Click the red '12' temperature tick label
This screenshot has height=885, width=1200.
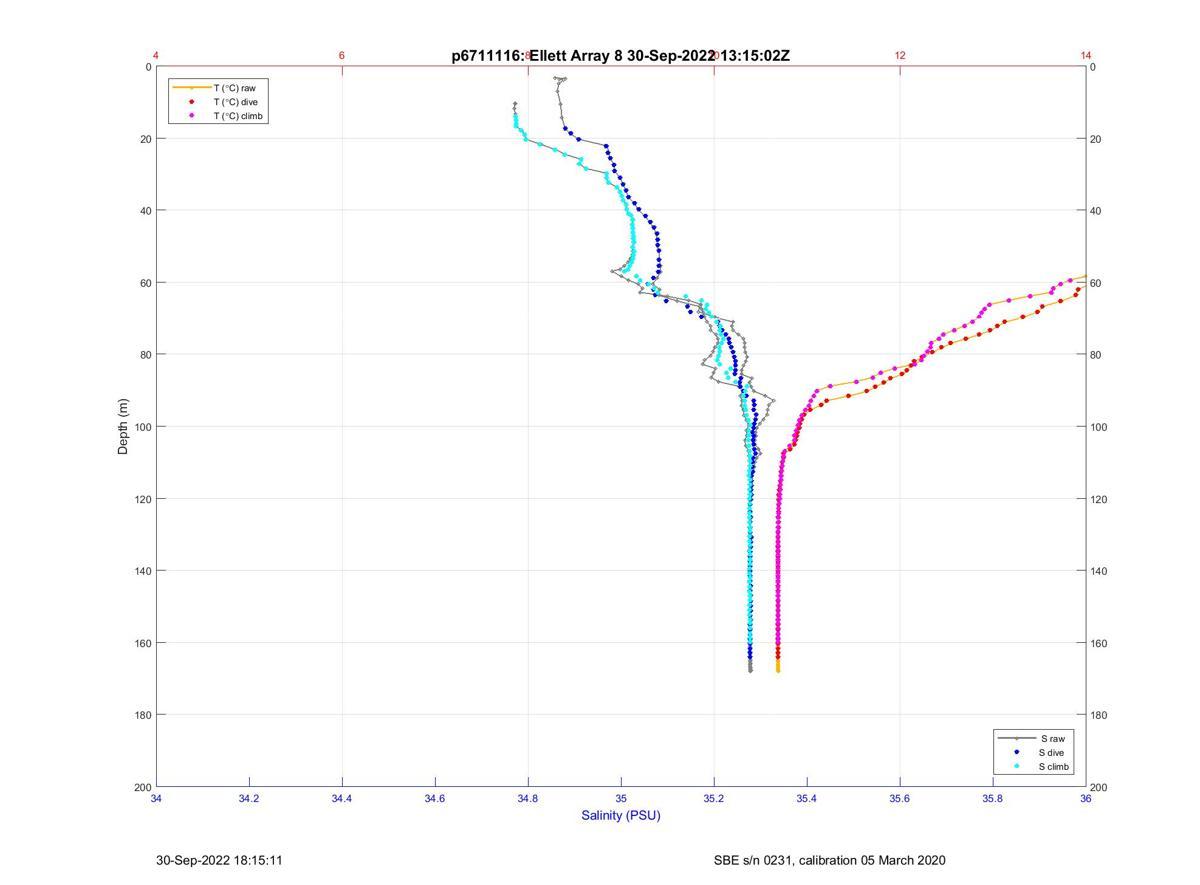point(900,55)
